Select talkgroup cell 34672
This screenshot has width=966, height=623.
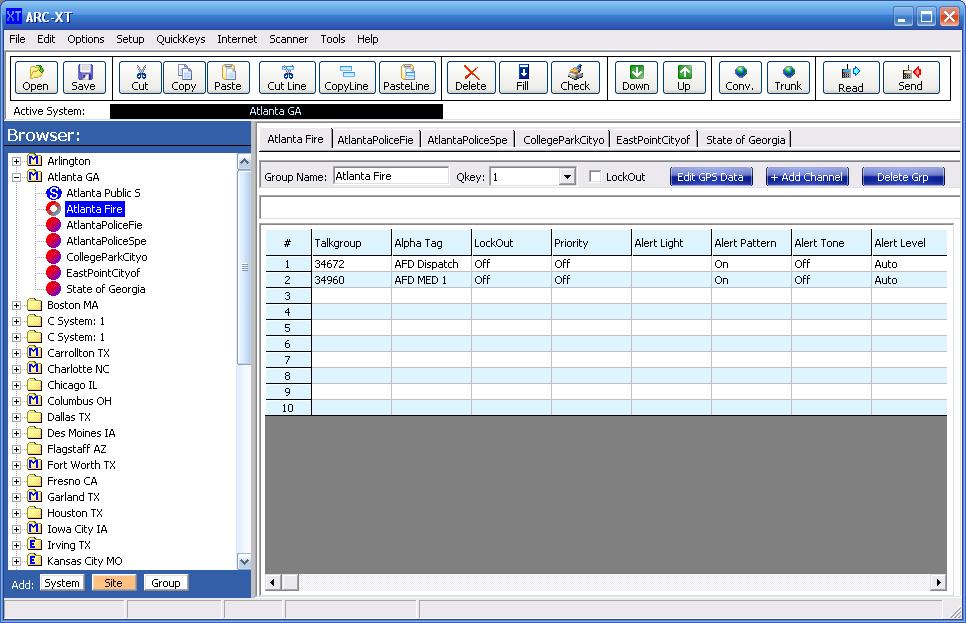pos(351,264)
